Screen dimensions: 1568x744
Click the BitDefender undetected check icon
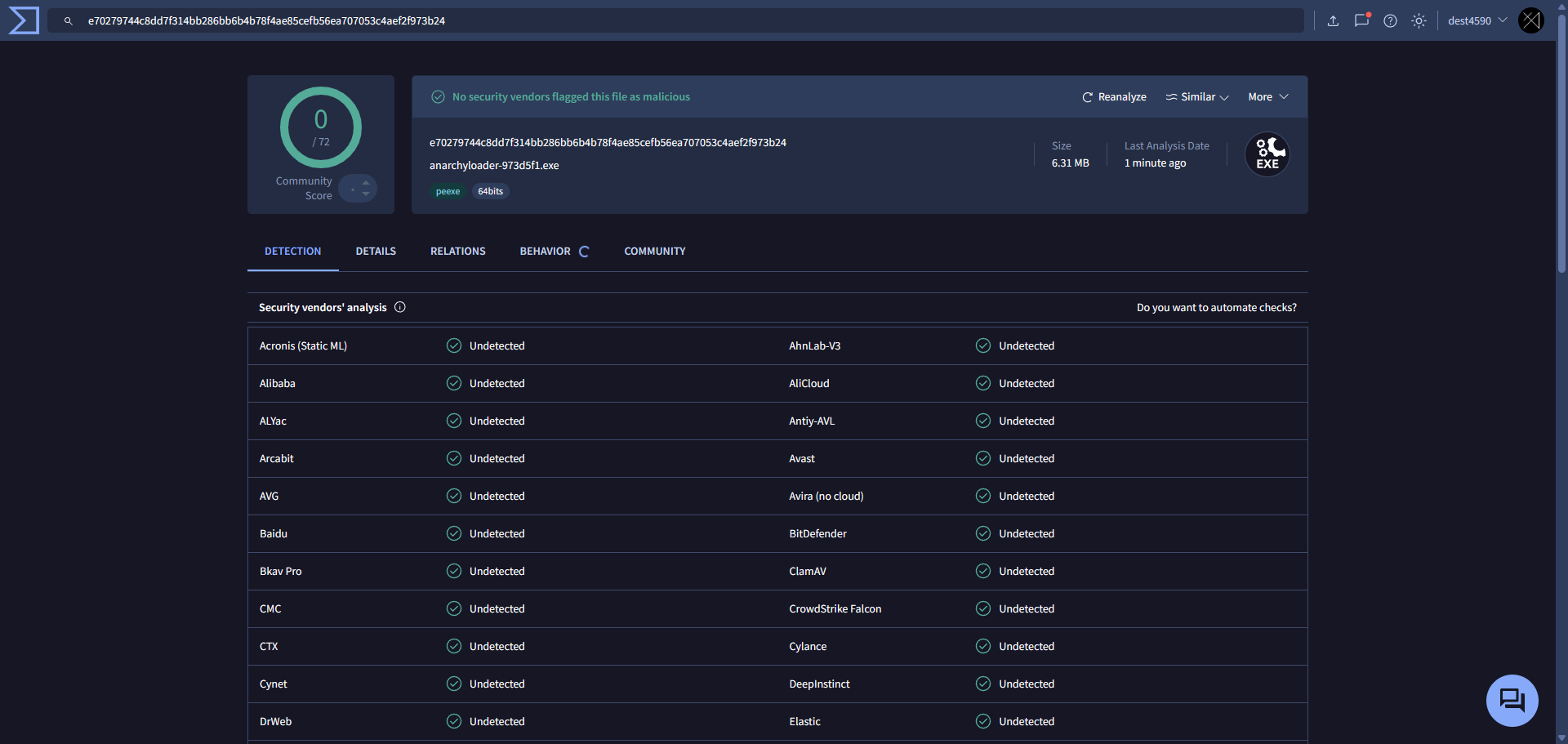click(983, 533)
